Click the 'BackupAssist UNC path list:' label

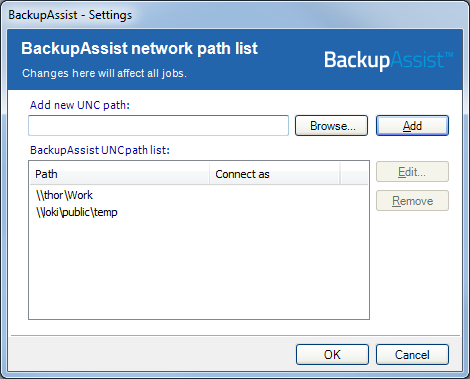pos(100,150)
